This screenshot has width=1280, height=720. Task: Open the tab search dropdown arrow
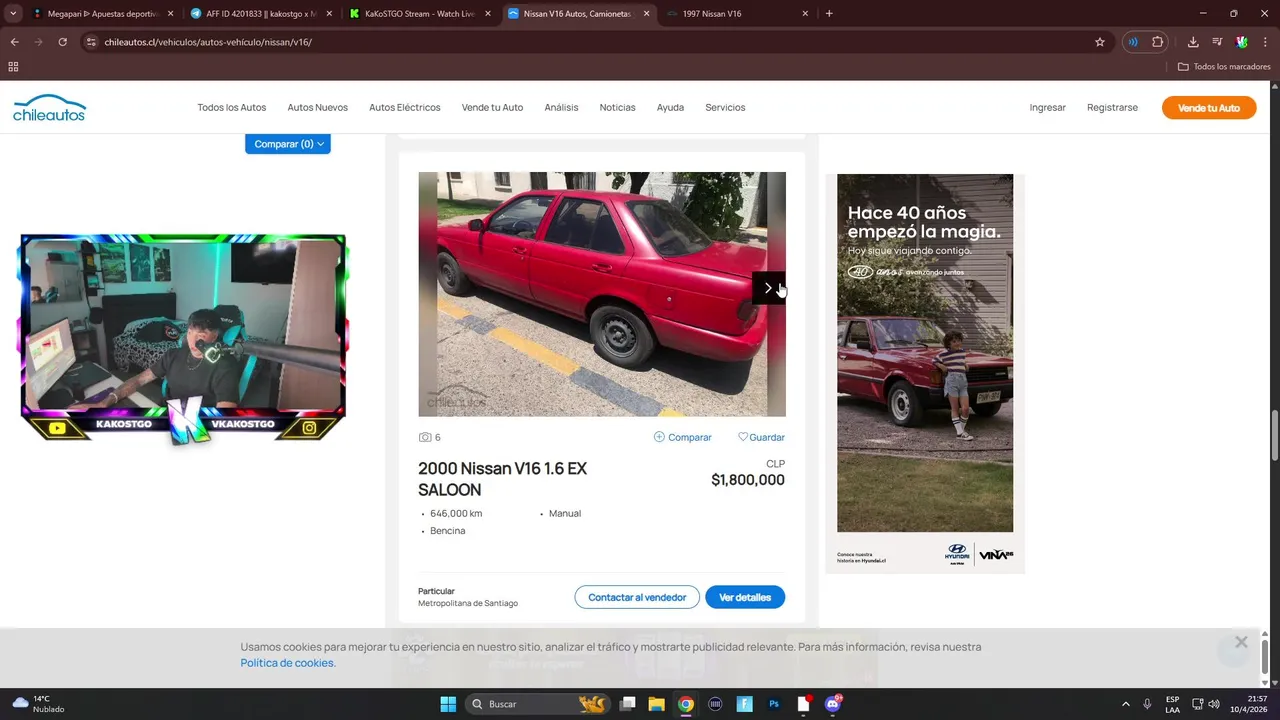tap(13, 13)
